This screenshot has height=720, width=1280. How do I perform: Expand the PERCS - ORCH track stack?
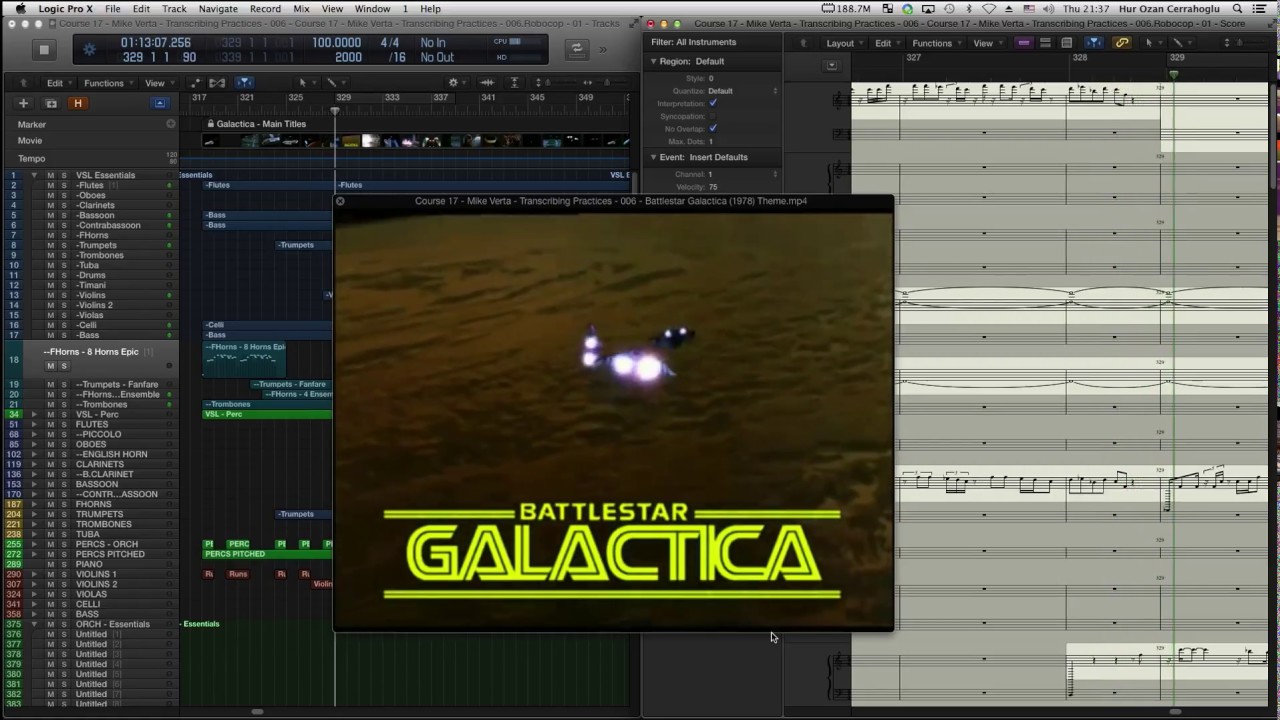click(34, 544)
